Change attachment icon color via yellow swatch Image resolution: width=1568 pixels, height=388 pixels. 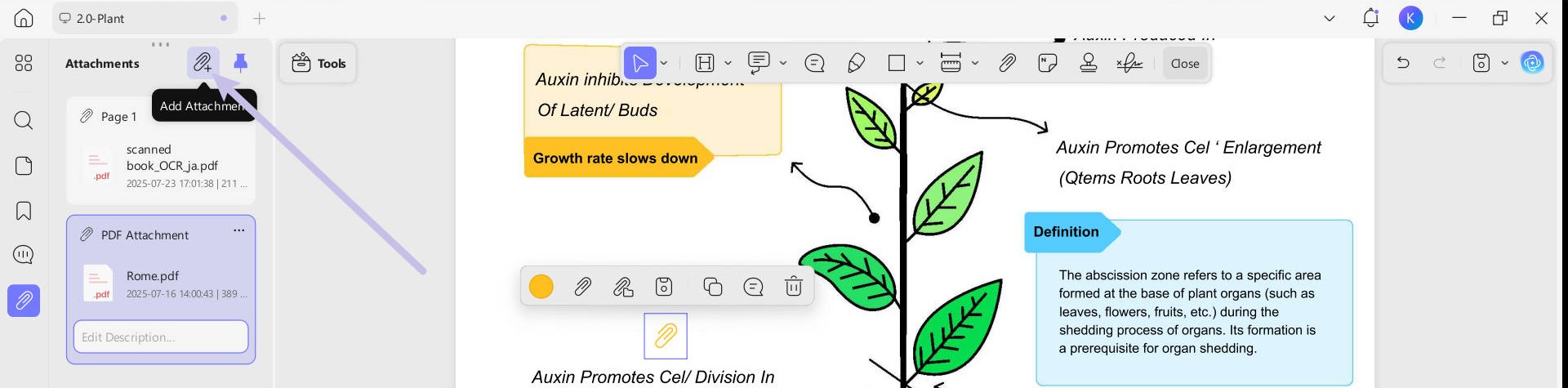coord(541,287)
